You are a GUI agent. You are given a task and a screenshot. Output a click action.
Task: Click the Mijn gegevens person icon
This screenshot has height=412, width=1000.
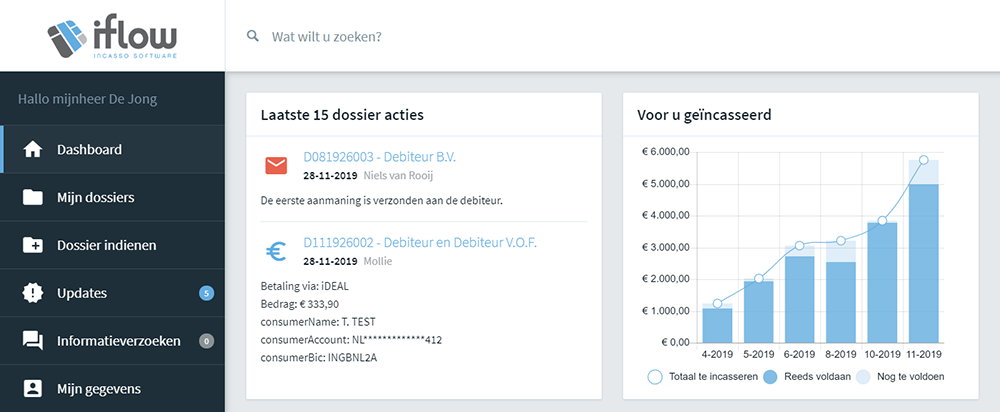tap(33, 389)
